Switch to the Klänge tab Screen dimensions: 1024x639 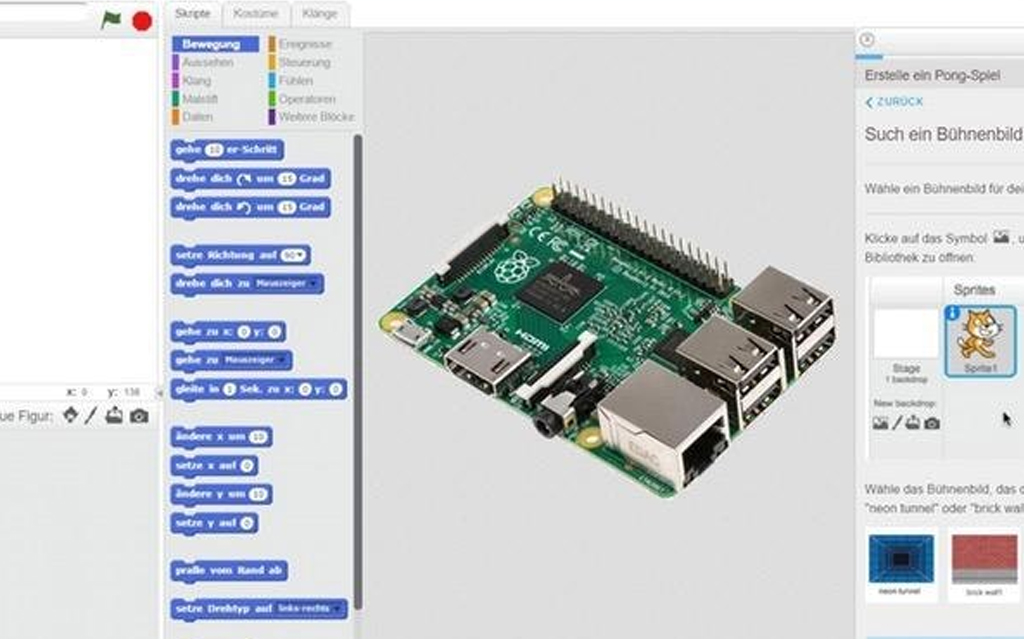(319, 14)
